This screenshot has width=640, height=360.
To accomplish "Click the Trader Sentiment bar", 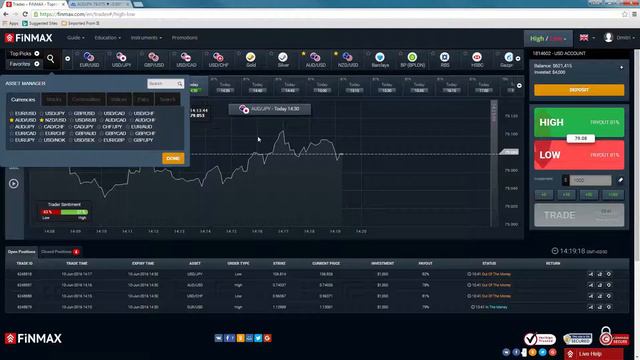I will click(64, 212).
